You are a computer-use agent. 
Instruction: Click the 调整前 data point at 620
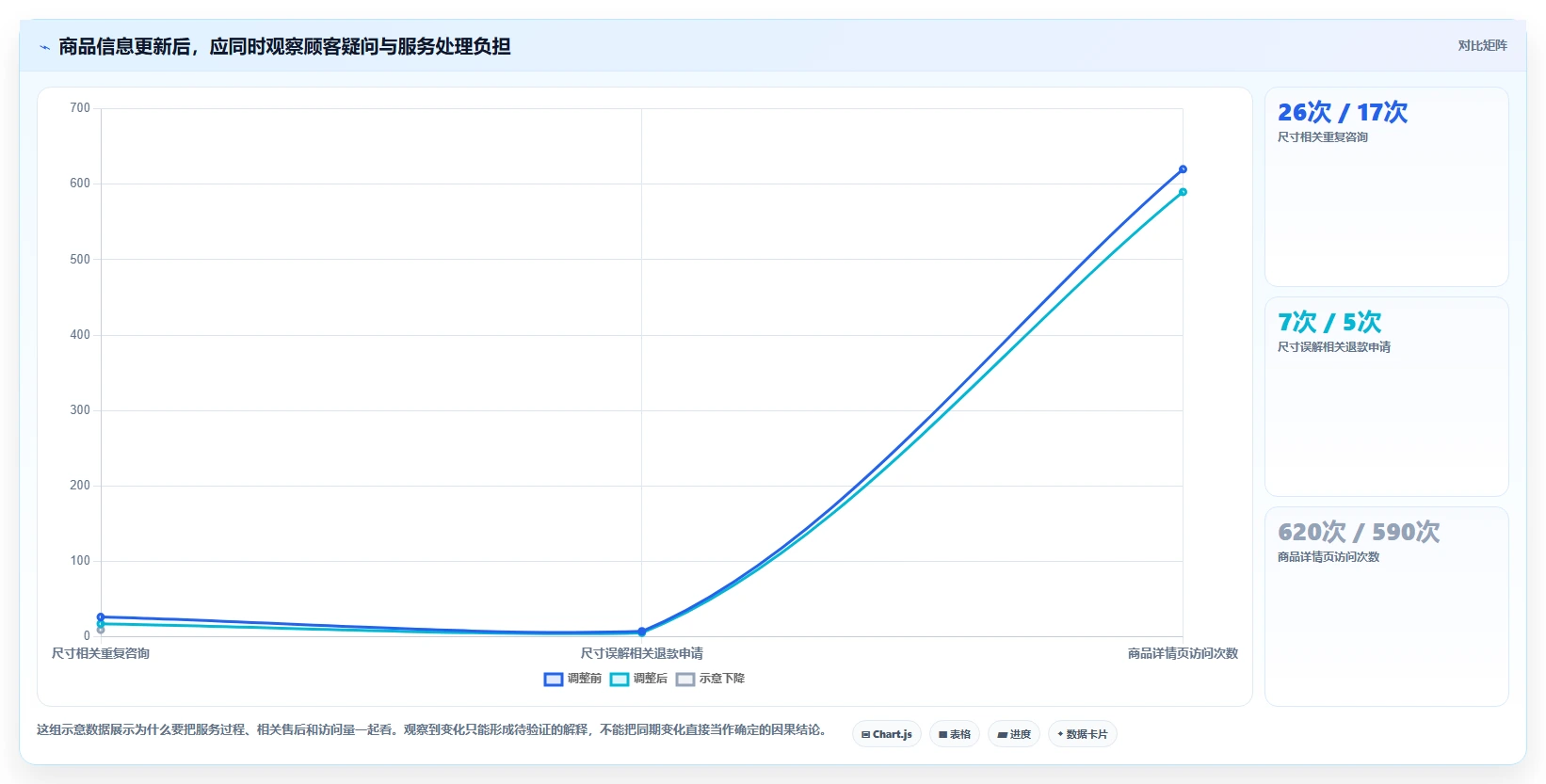[x=1183, y=169]
